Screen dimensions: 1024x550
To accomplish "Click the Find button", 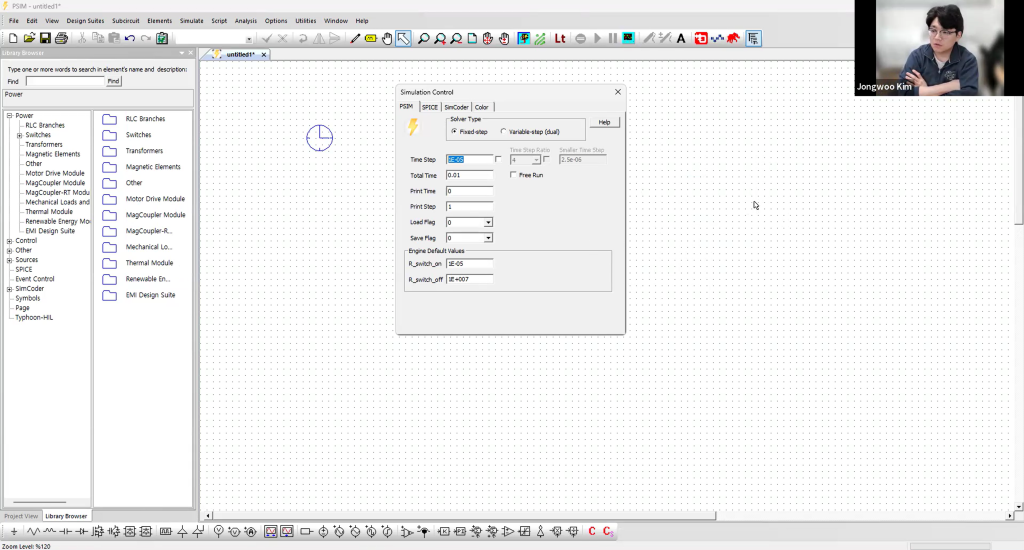I will coord(113,81).
